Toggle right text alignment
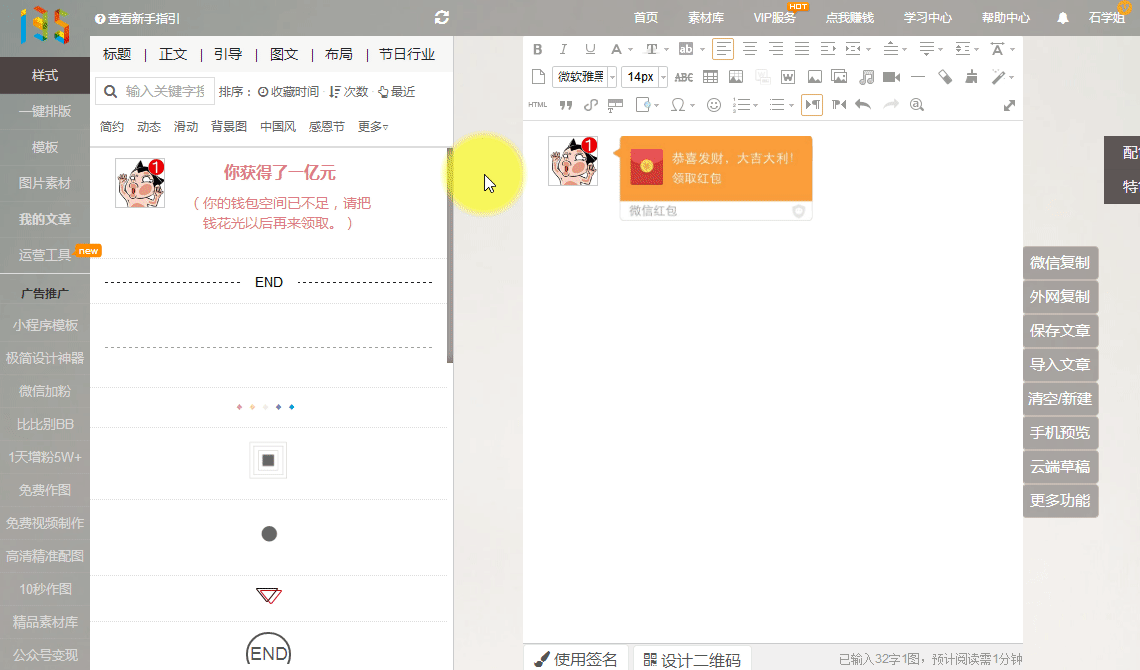Screen dimensions: 1140x670 (776, 49)
